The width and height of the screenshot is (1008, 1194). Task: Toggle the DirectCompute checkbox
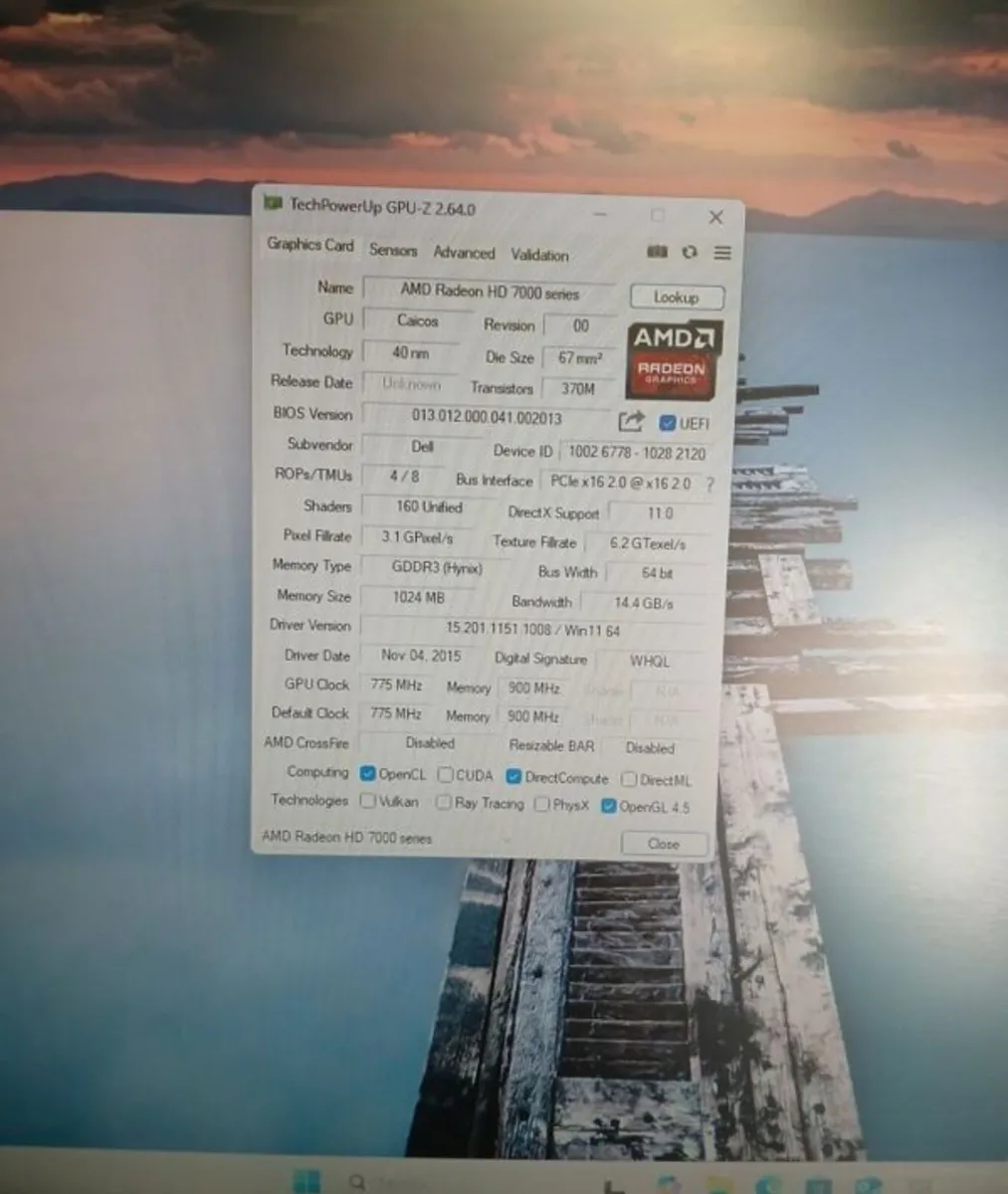coord(513,776)
